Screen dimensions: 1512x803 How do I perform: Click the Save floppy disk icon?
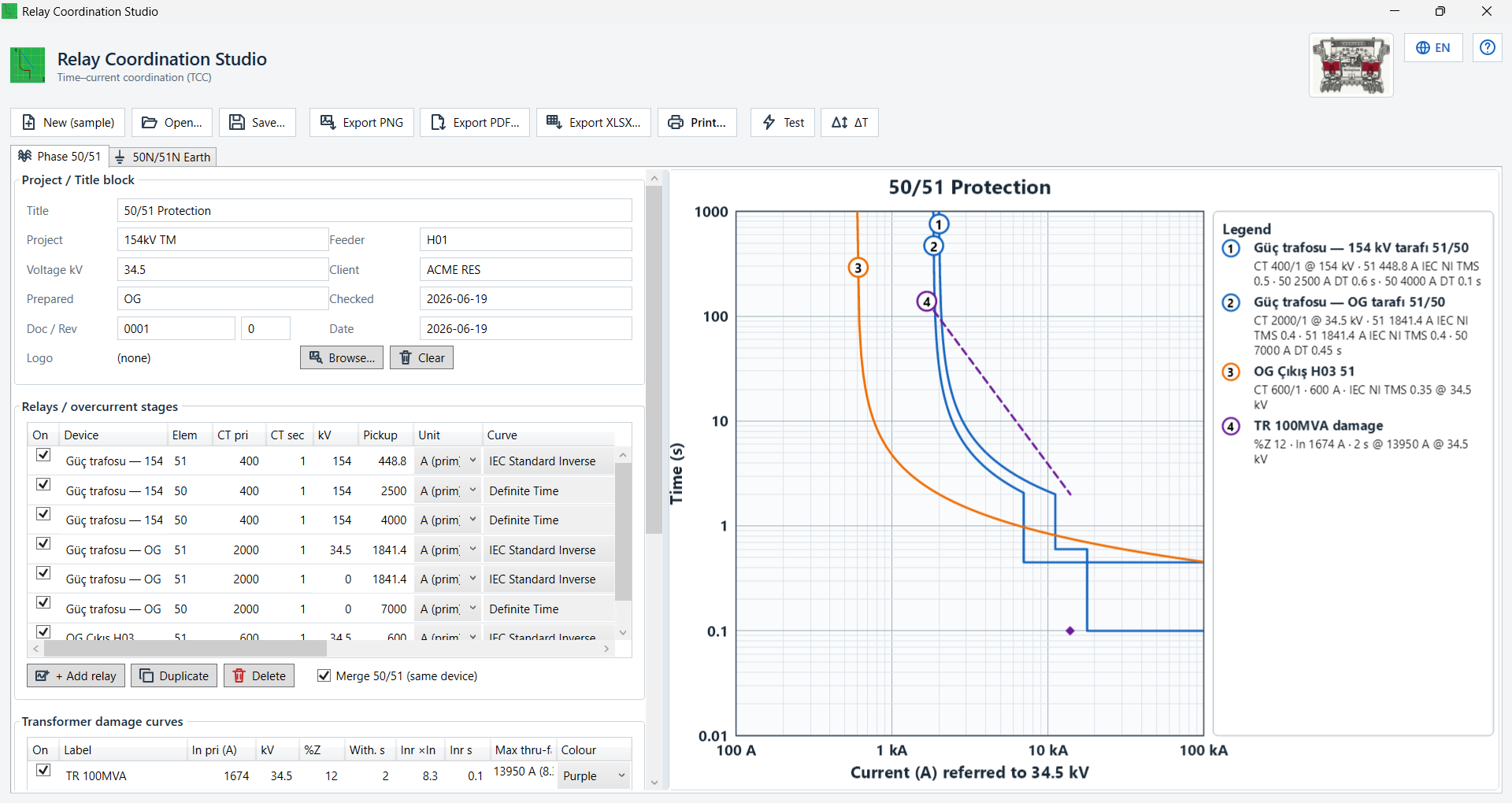coord(236,123)
